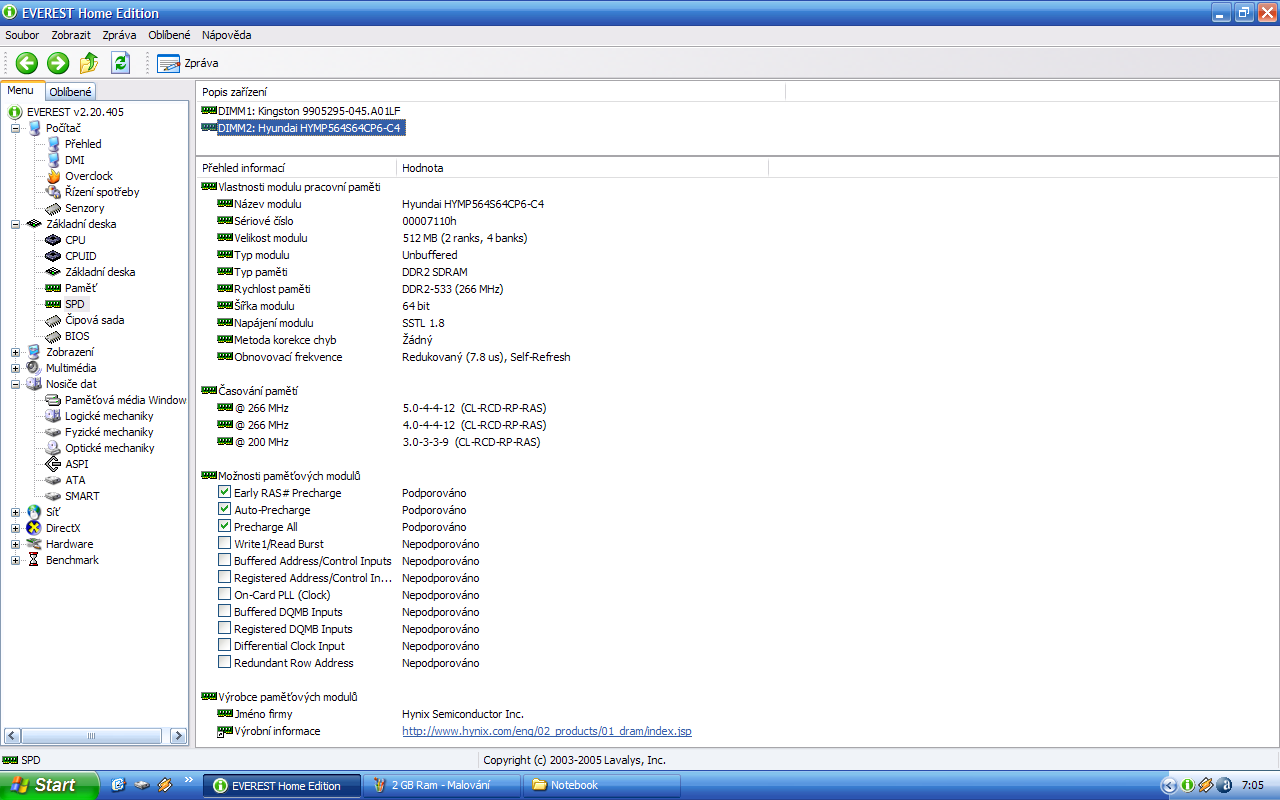The height and width of the screenshot is (800, 1280).
Task: Select the Fyzické mechaniky icon
Action: click(x=54, y=432)
